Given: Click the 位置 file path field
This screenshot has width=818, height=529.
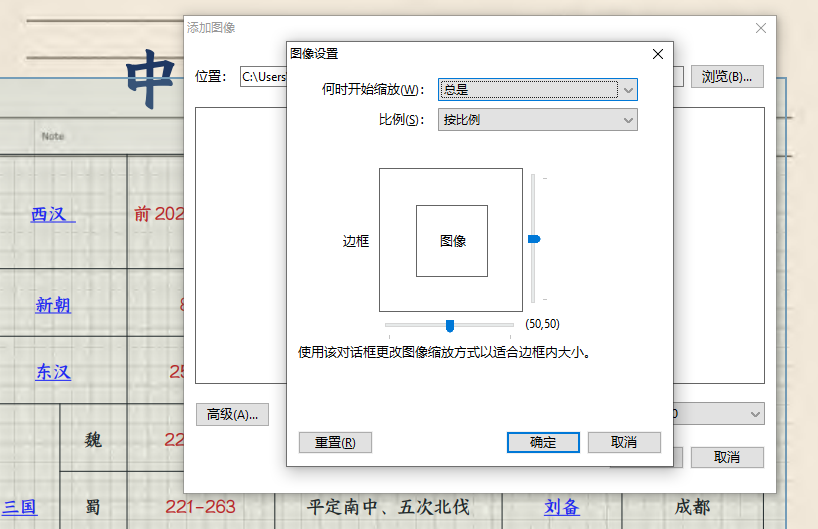Looking at the screenshot, I should [x=263, y=77].
